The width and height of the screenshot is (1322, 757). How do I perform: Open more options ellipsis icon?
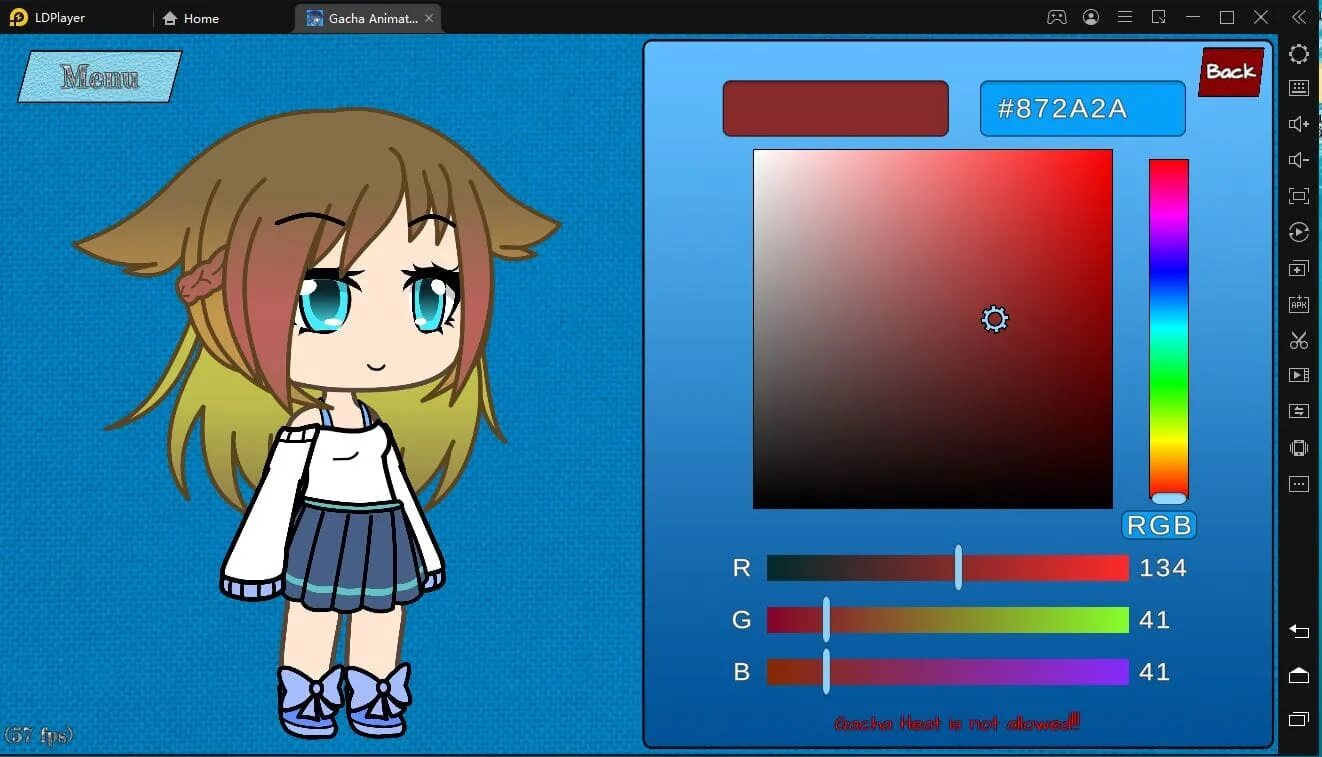coord(1298,484)
